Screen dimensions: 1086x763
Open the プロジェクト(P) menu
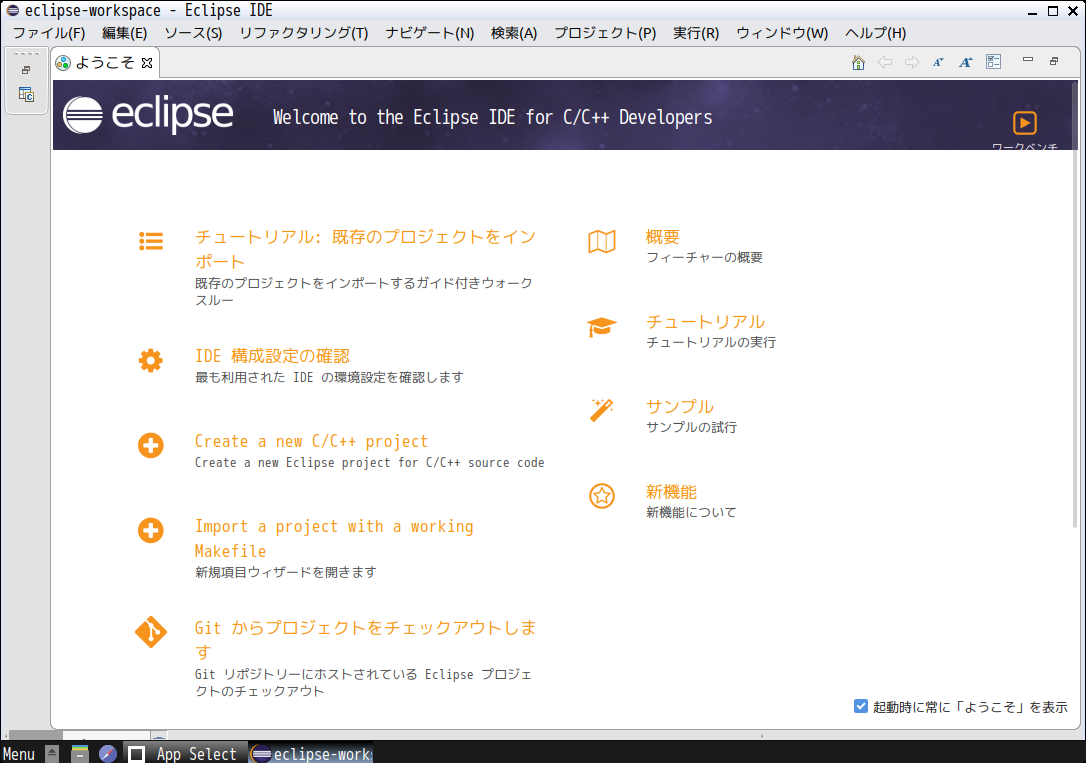(x=605, y=33)
